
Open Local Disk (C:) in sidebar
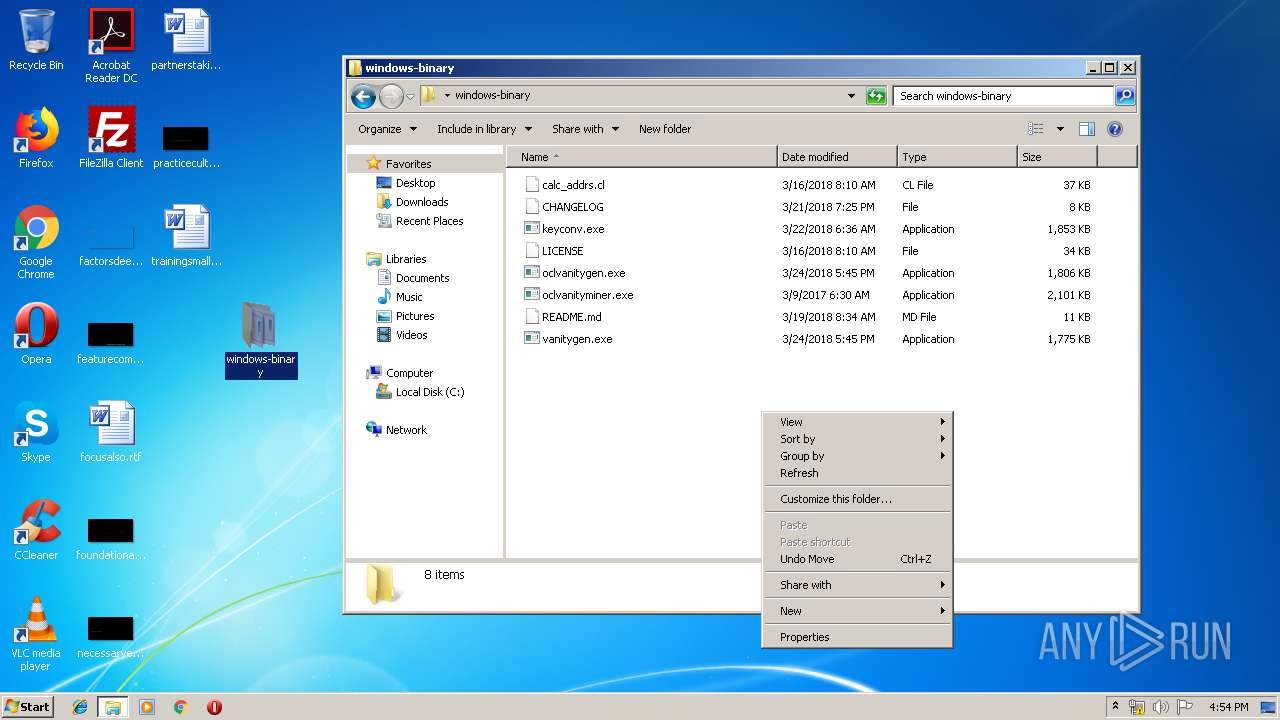430,392
